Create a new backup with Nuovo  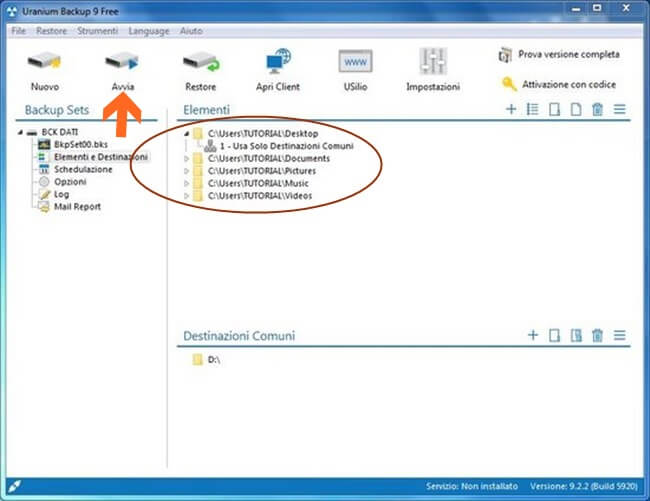click(44, 71)
